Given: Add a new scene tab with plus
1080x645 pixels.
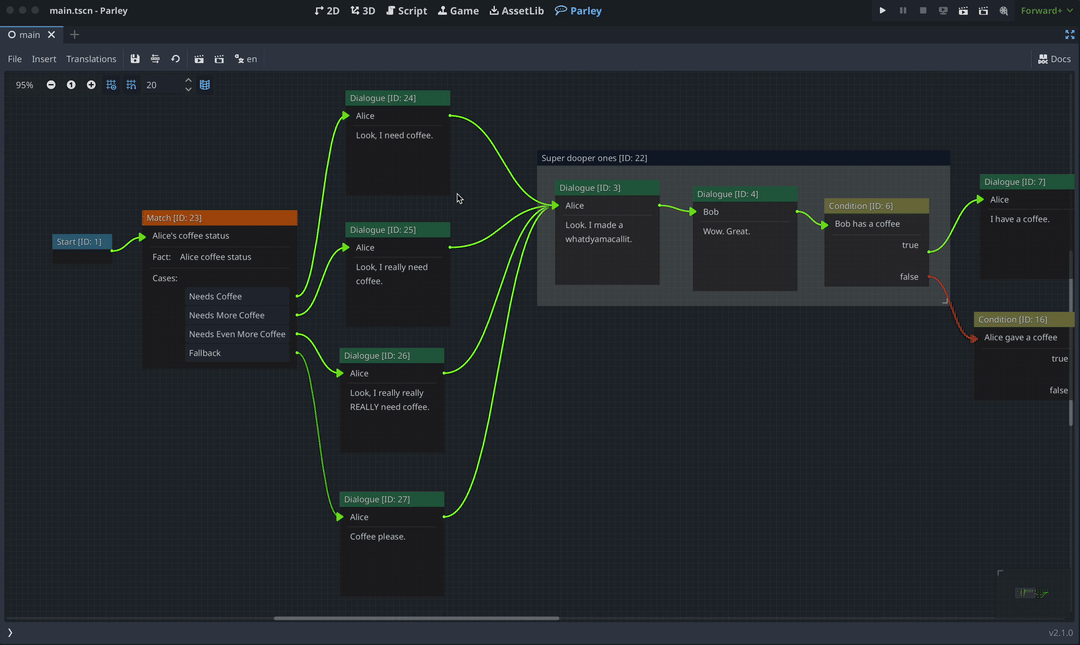Looking at the screenshot, I should [x=74, y=34].
